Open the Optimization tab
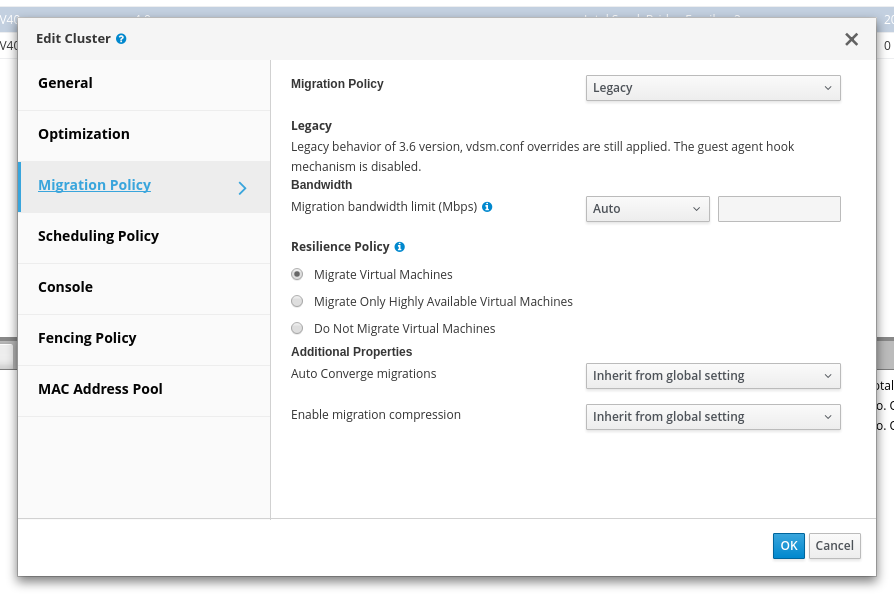Viewport: 894px width, 599px height. (x=84, y=135)
